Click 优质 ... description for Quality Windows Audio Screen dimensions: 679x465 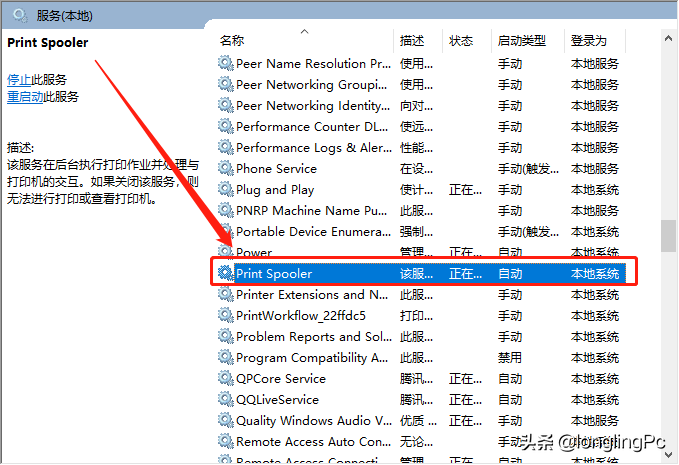pos(418,421)
